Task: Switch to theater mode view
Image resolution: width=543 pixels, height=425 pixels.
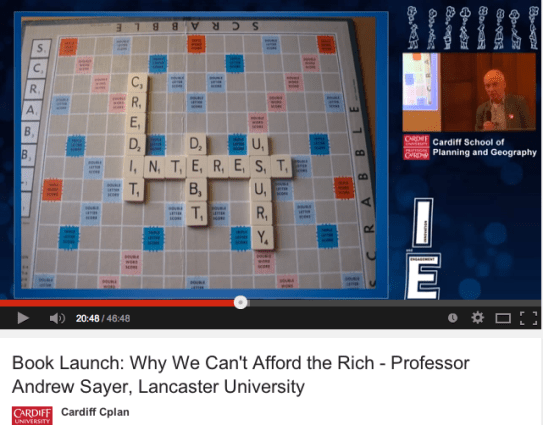Action: click(x=503, y=318)
